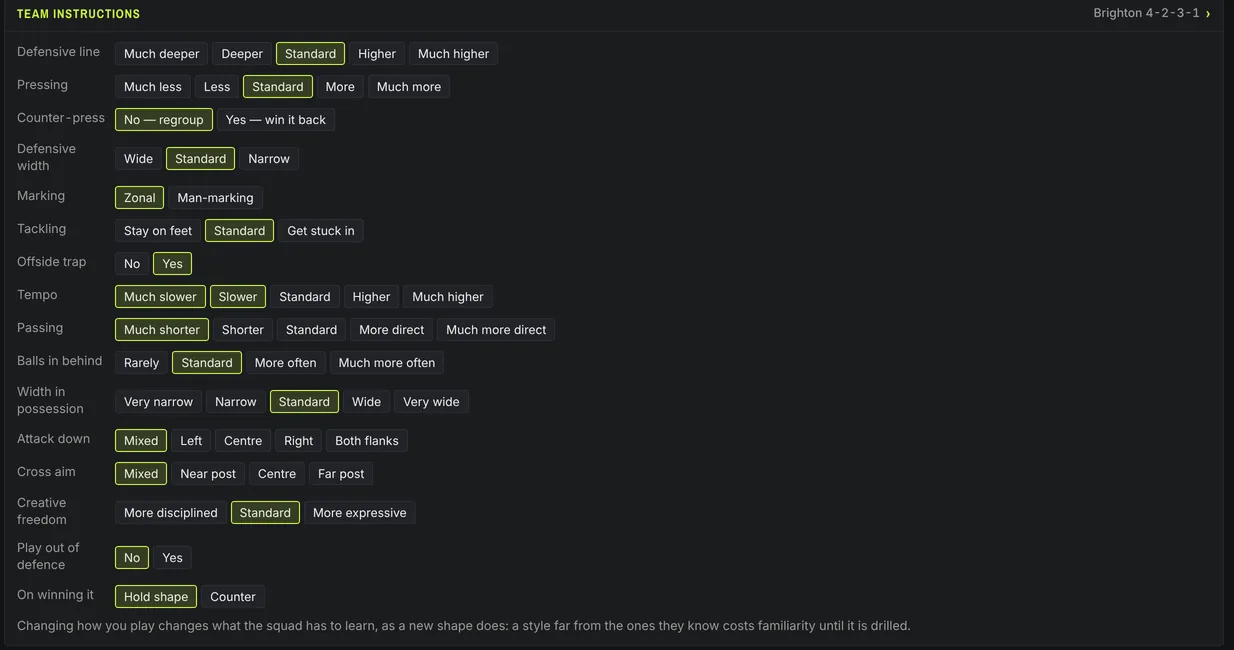The width and height of the screenshot is (1234, 650).
Task: Enable play out of defence Yes
Action: (173, 558)
